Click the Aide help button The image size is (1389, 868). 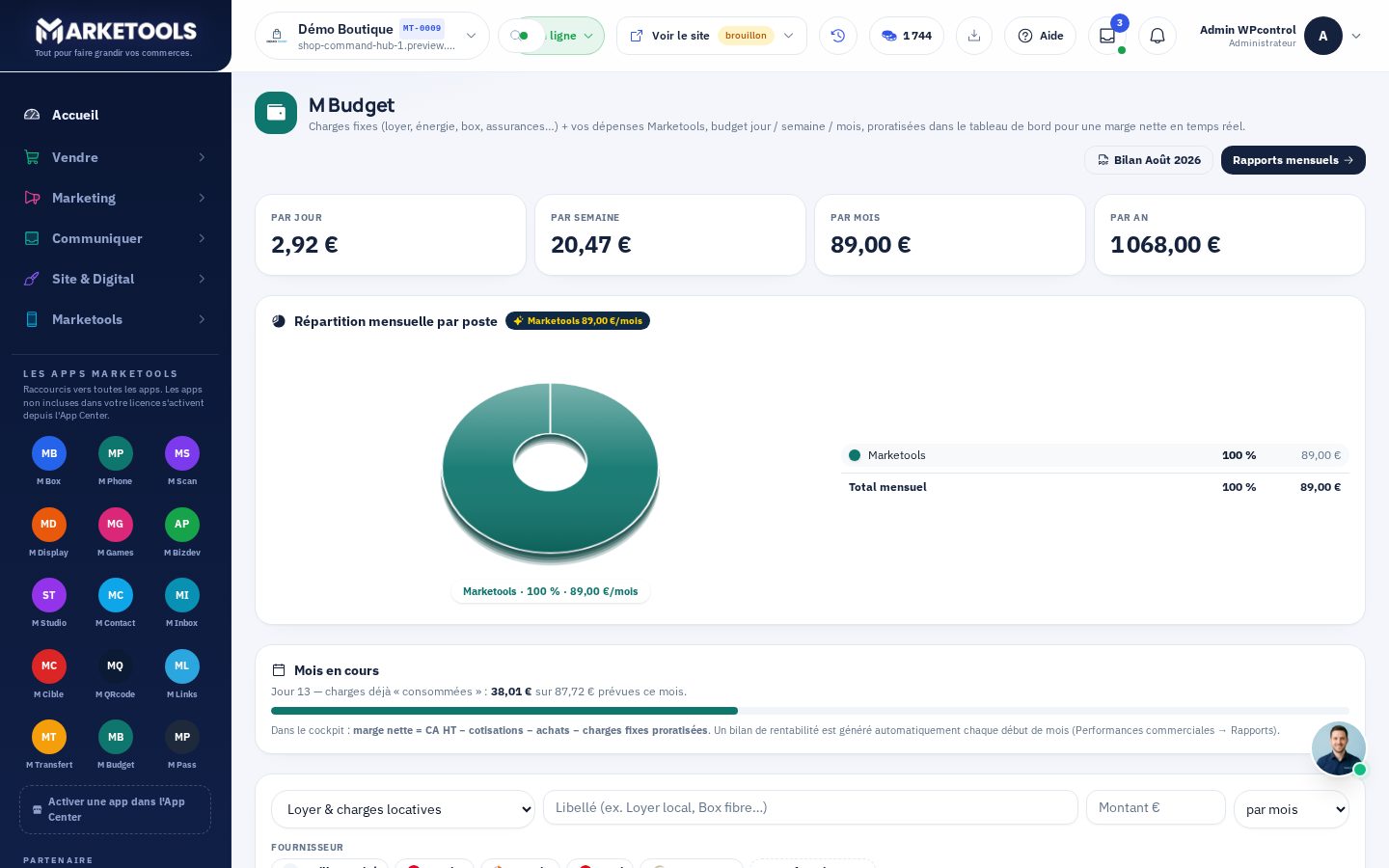coord(1040,36)
